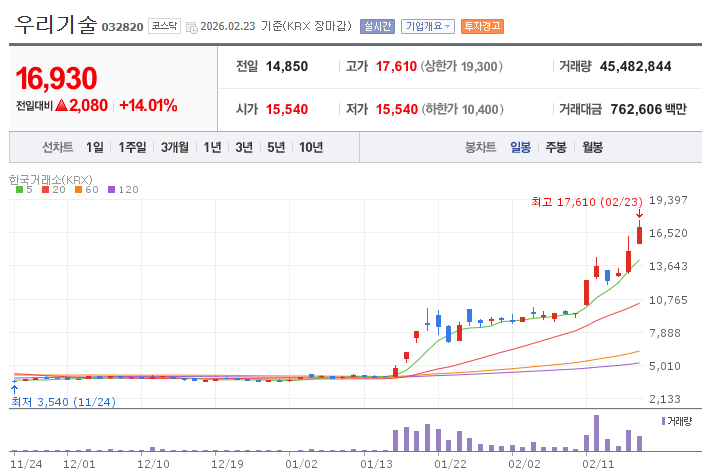Click the 10,765 y-axis price label

(x=668, y=300)
